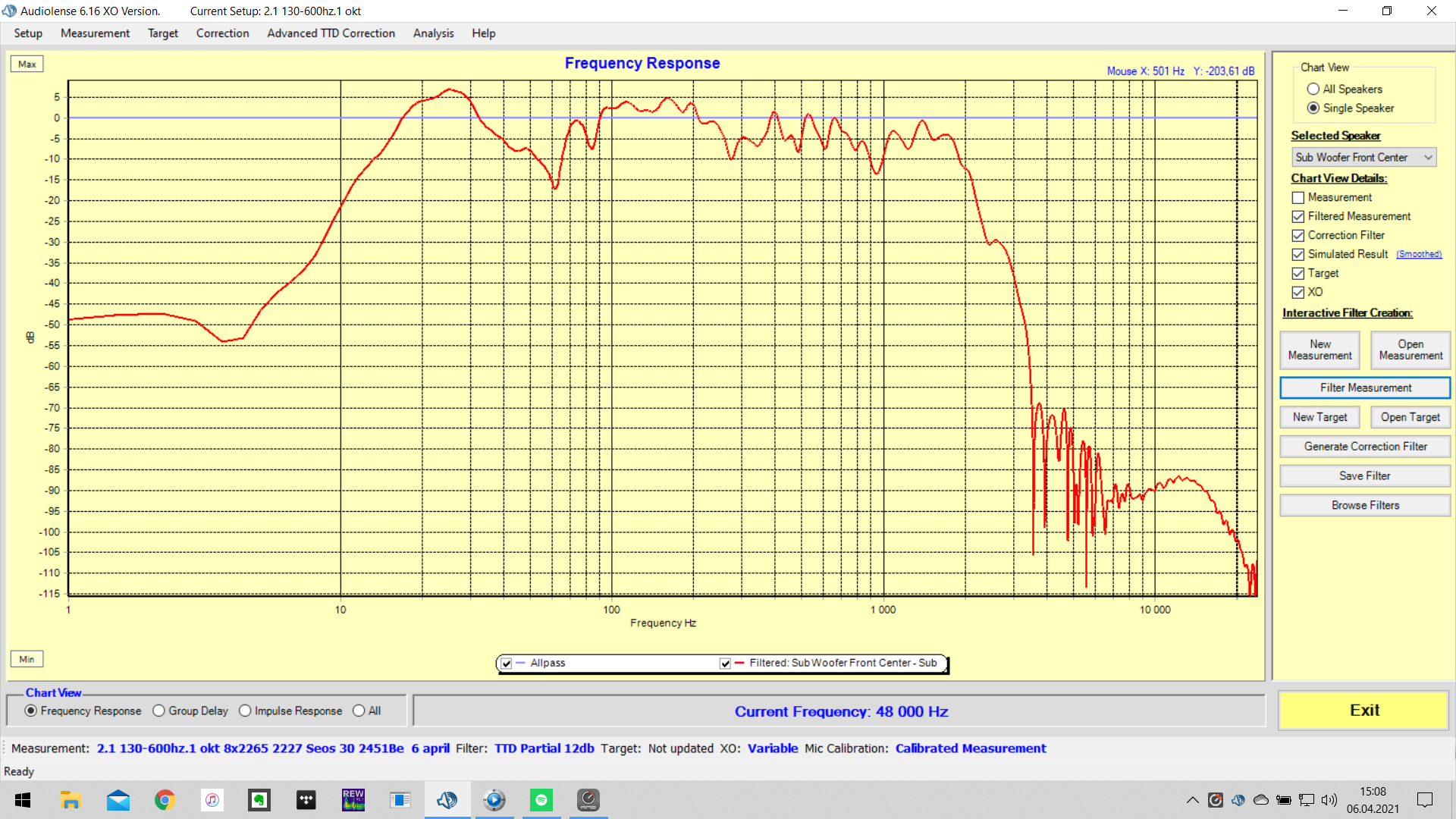Click the Filter Measurement button

coord(1365,388)
